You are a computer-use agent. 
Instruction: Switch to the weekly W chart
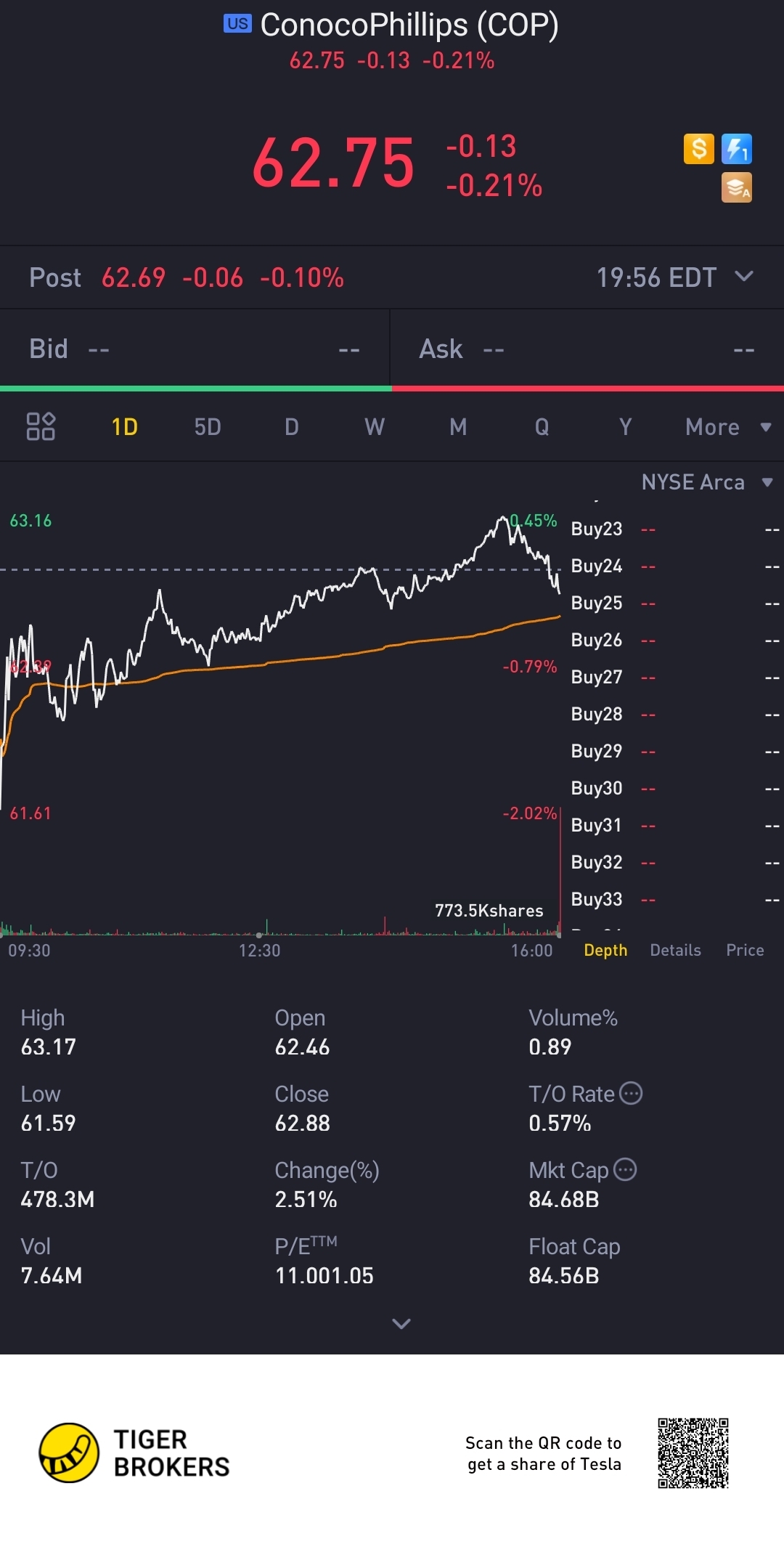[x=375, y=427]
